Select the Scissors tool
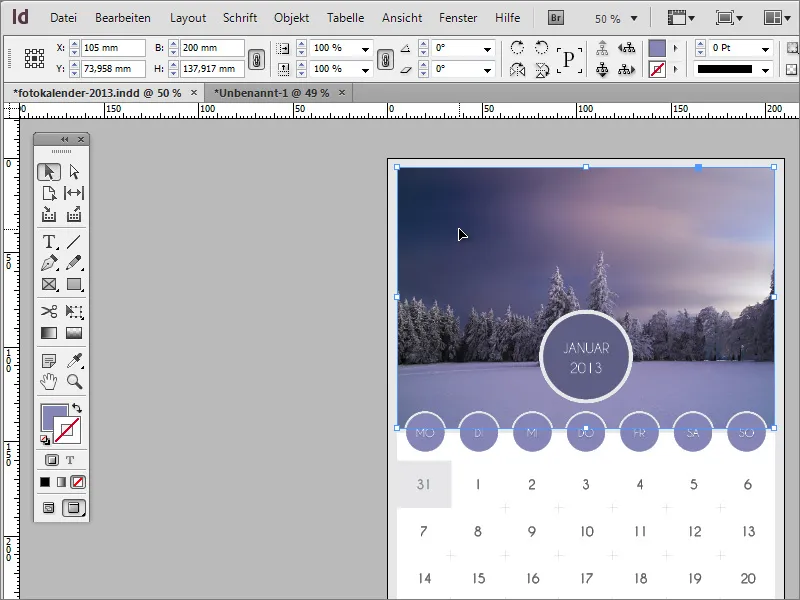 click(x=49, y=311)
